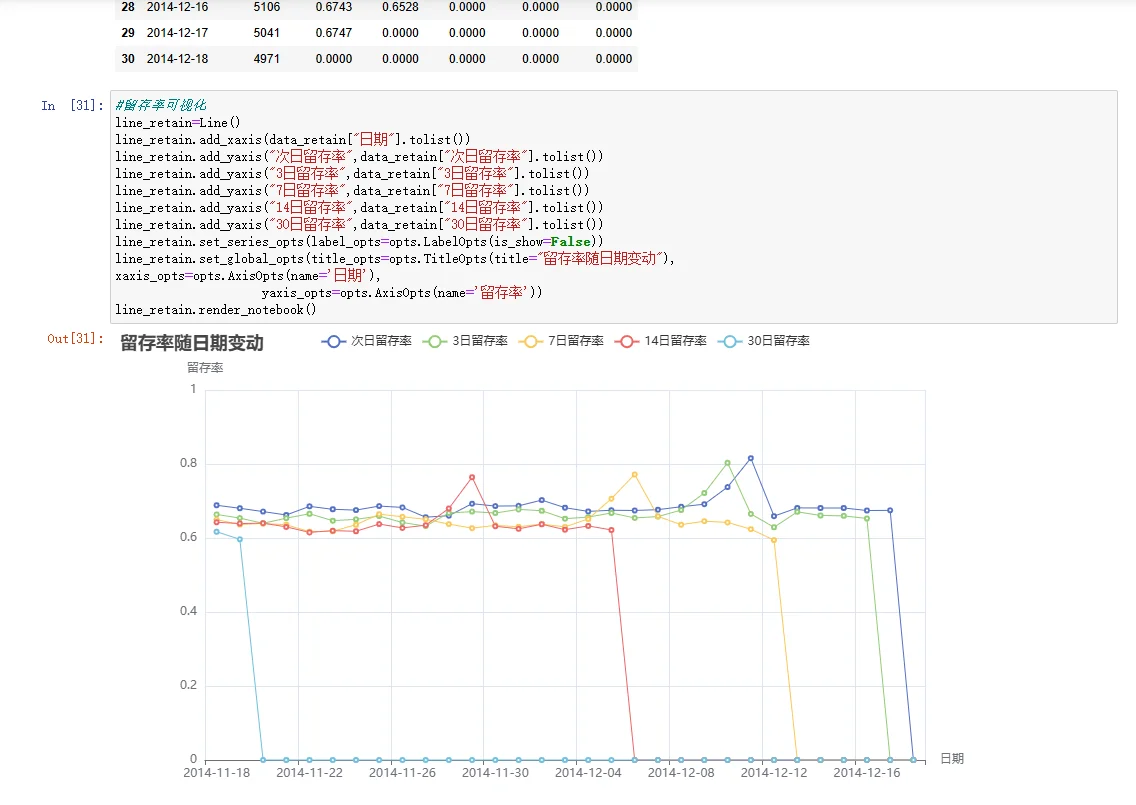Click the first light-blue 30日留存率 data point

(x=217, y=532)
